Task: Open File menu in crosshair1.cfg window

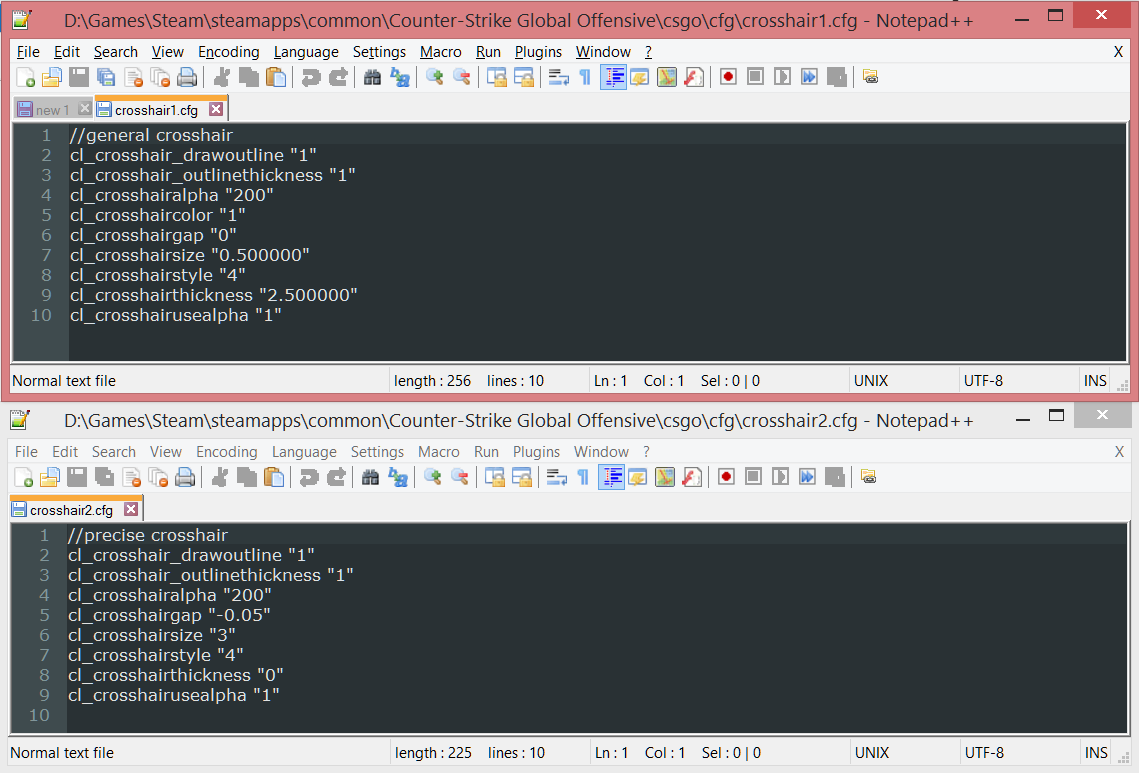Action: (x=28, y=52)
